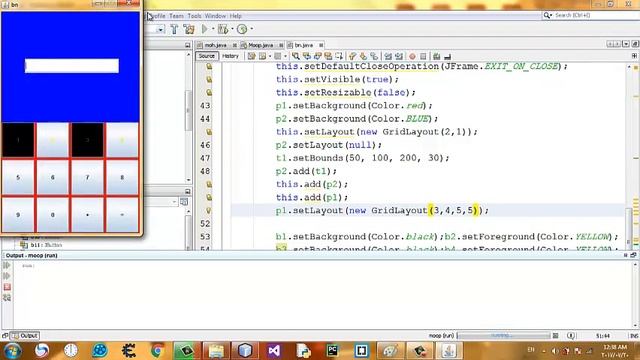Image resolution: width=640 pixels, height=360 pixels.
Task: Open PyCharm from taskbar
Action: coord(332,351)
